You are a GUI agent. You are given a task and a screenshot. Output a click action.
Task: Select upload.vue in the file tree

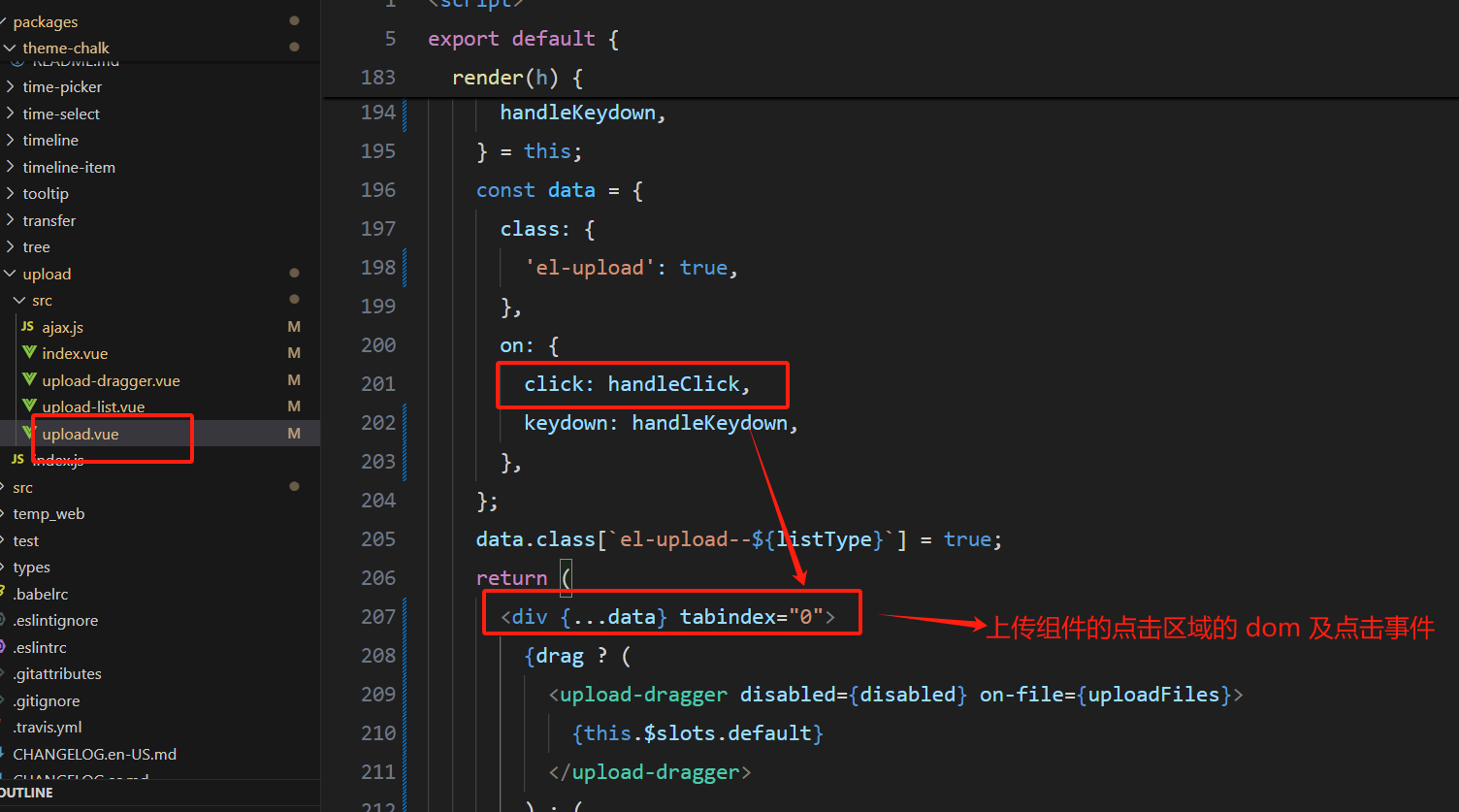tap(81, 434)
